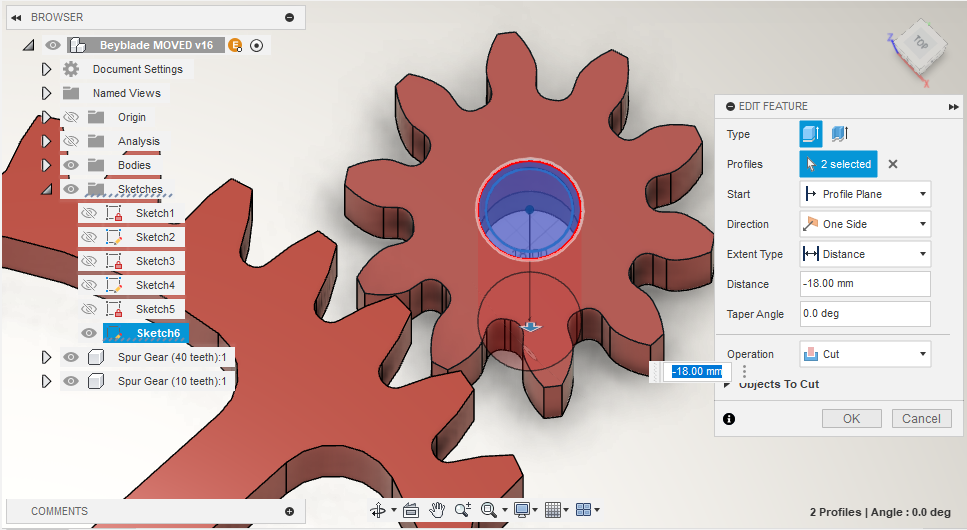Show Sketch2 via its eye icon

(89, 238)
